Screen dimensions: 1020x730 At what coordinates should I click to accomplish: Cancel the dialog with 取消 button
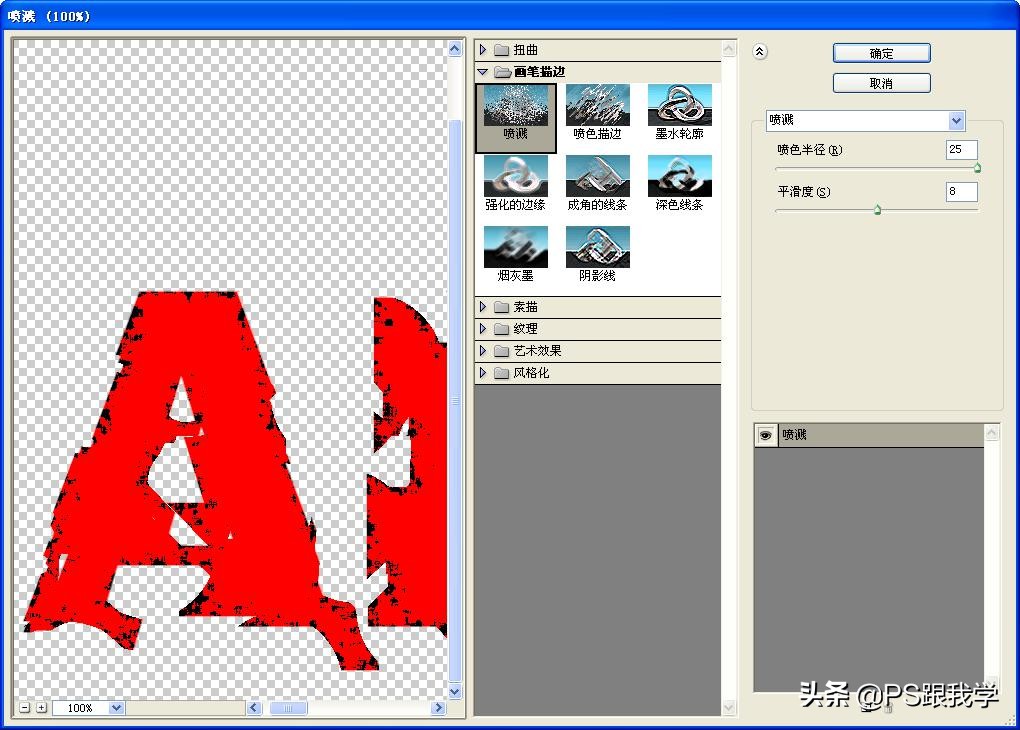(x=880, y=83)
